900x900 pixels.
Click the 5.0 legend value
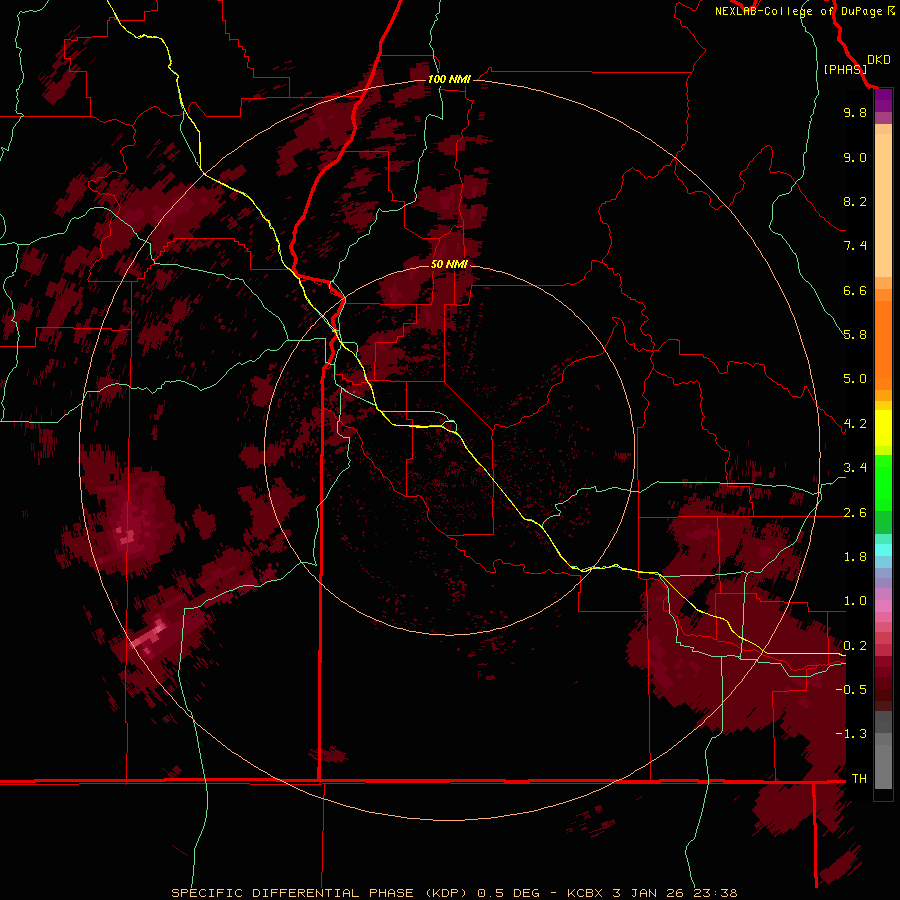tap(855, 379)
